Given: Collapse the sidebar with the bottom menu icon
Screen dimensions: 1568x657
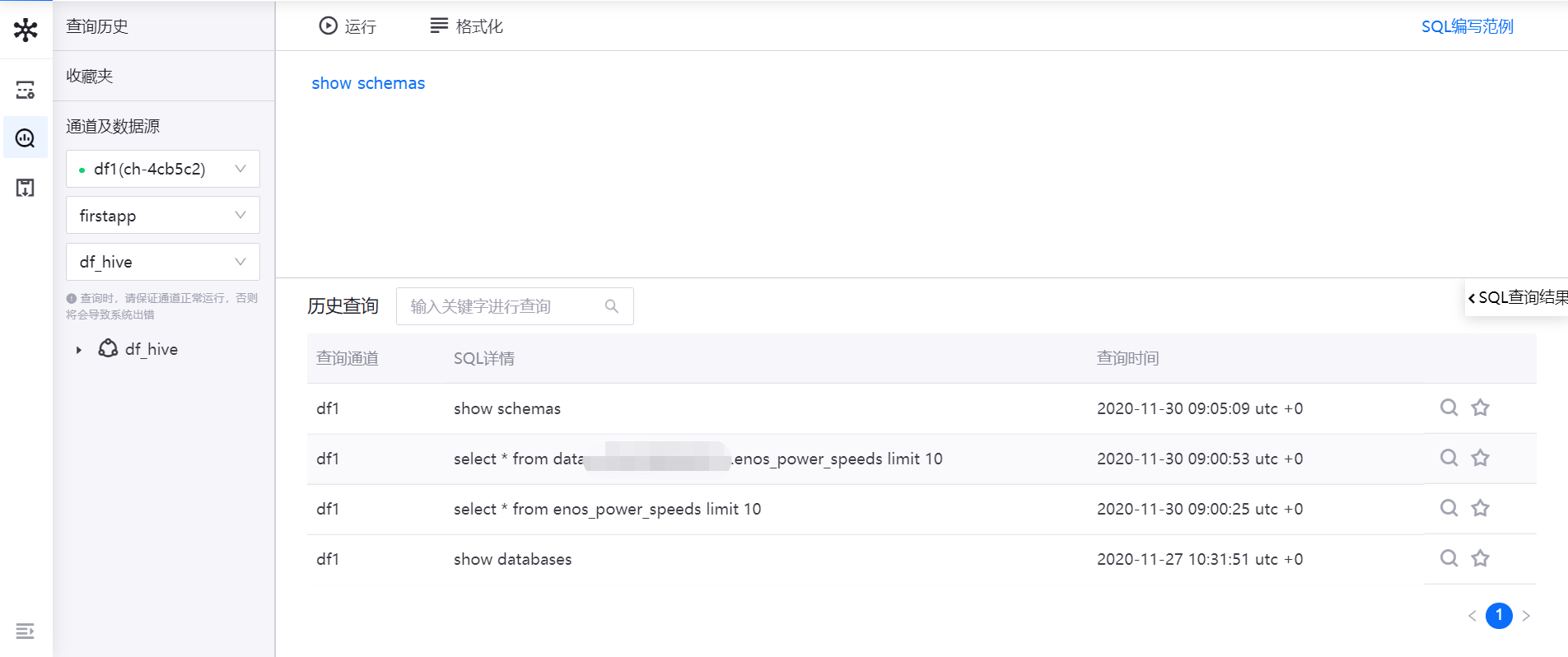Looking at the screenshot, I should point(26,631).
